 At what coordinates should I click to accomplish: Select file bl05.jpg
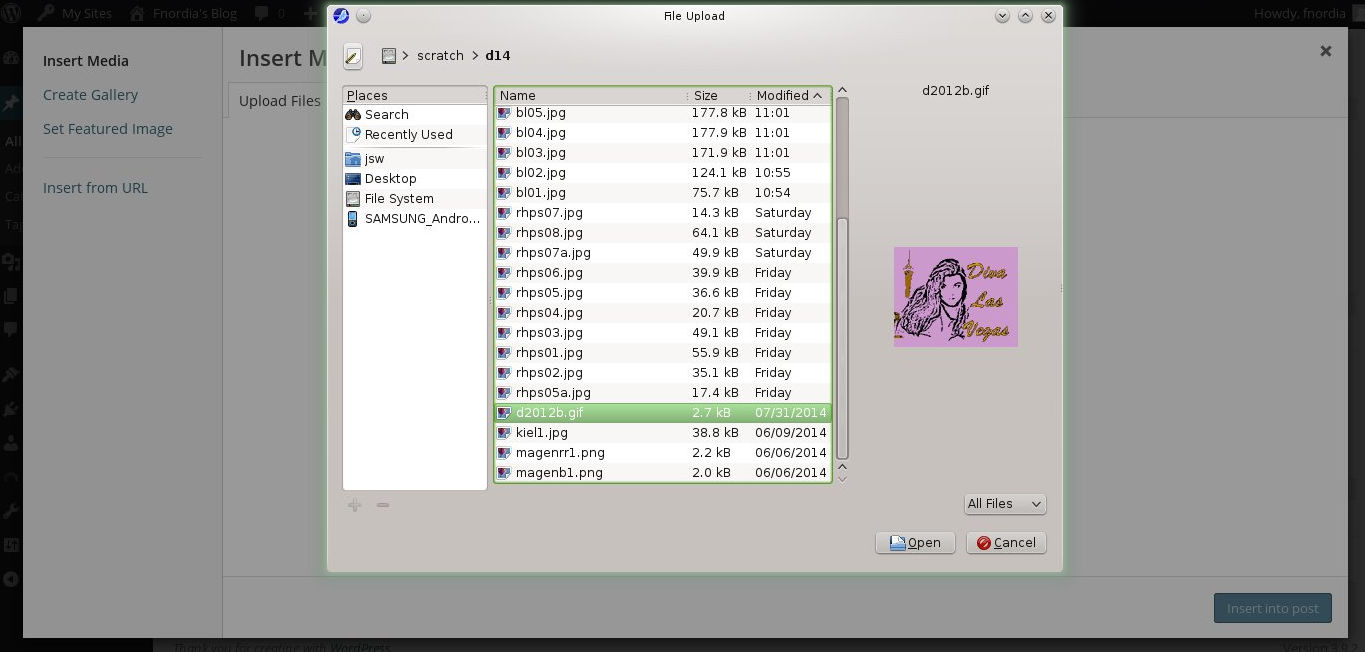point(662,113)
